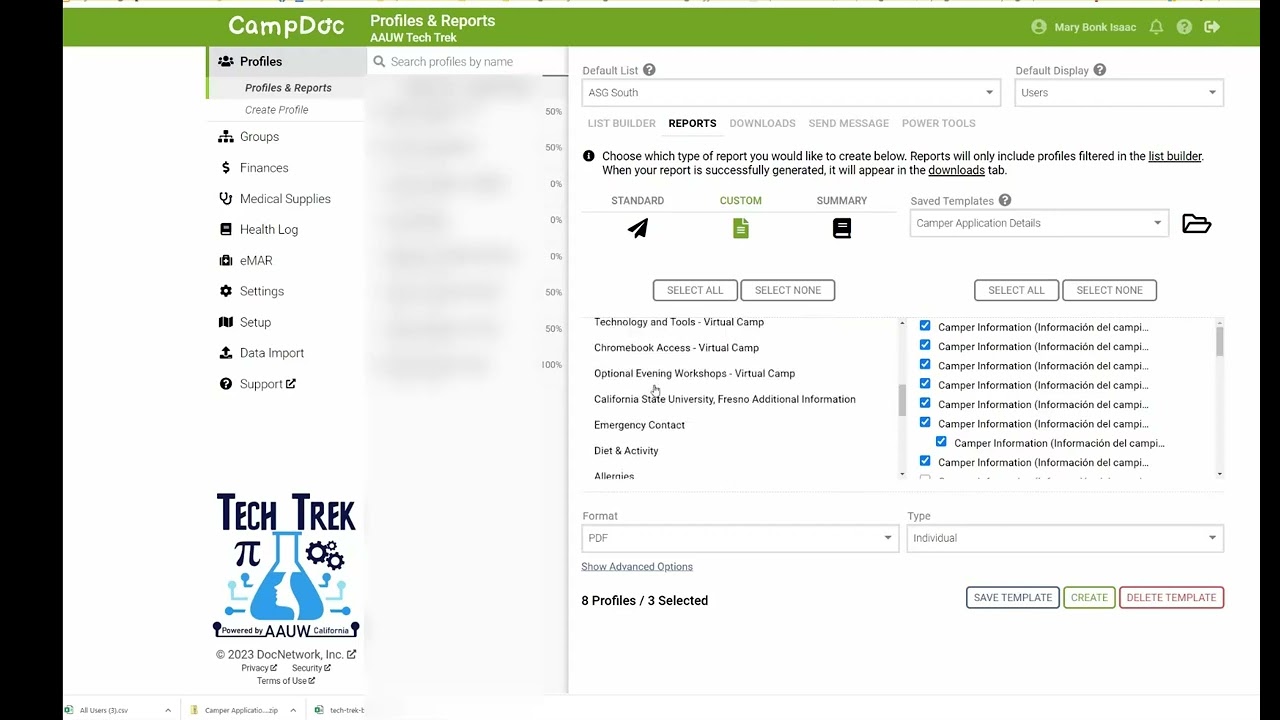The height and width of the screenshot is (720, 1280).
Task: Click the field checkbox list scrollbar thumb
Action: 1219,341
